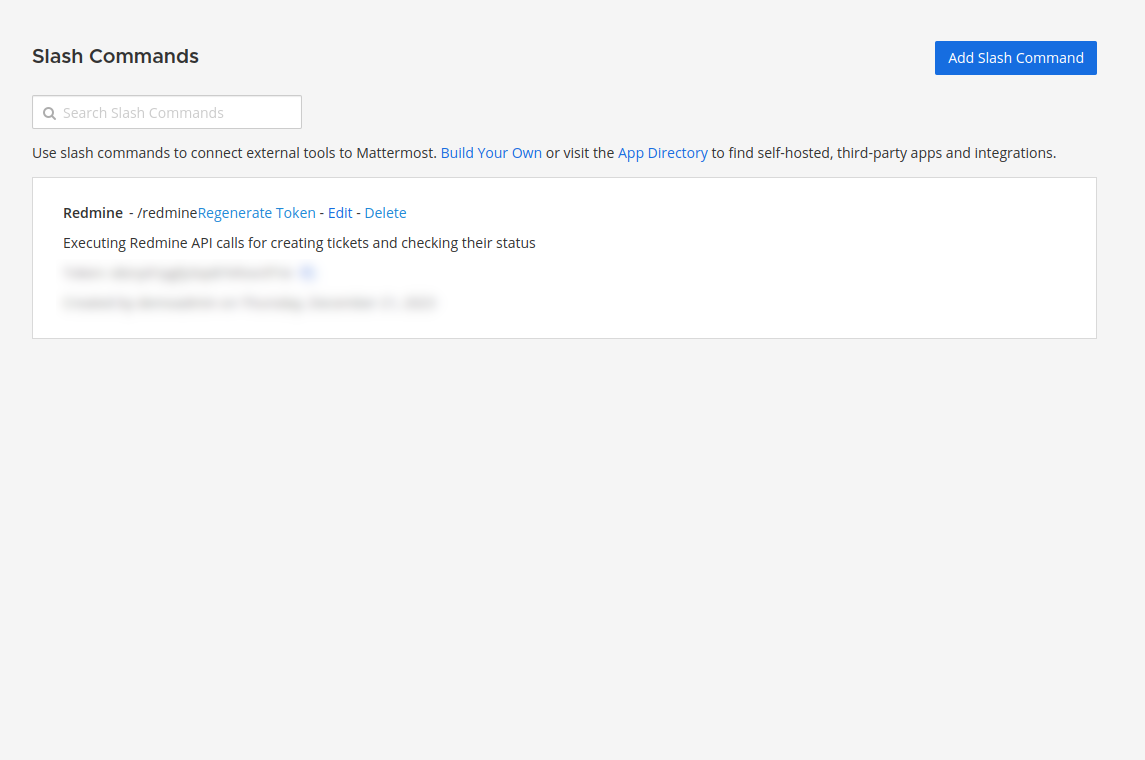Visit the App Directory link
The width and height of the screenshot is (1145, 760).
pos(662,153)
